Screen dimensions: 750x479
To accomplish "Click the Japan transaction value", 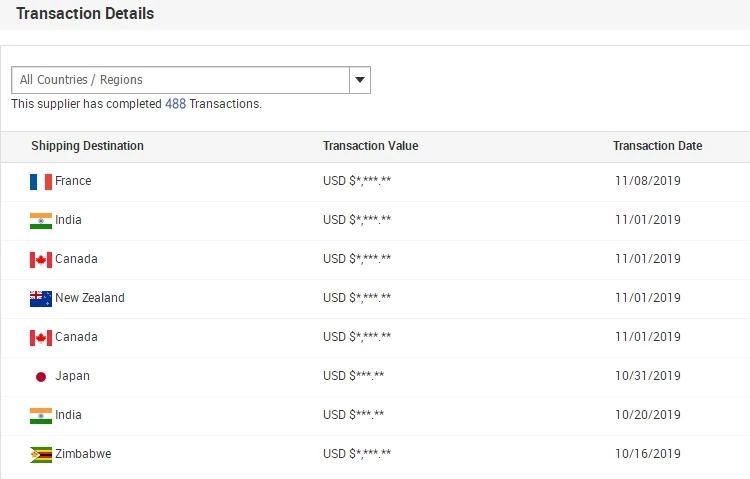I will (x=354, y=376).
